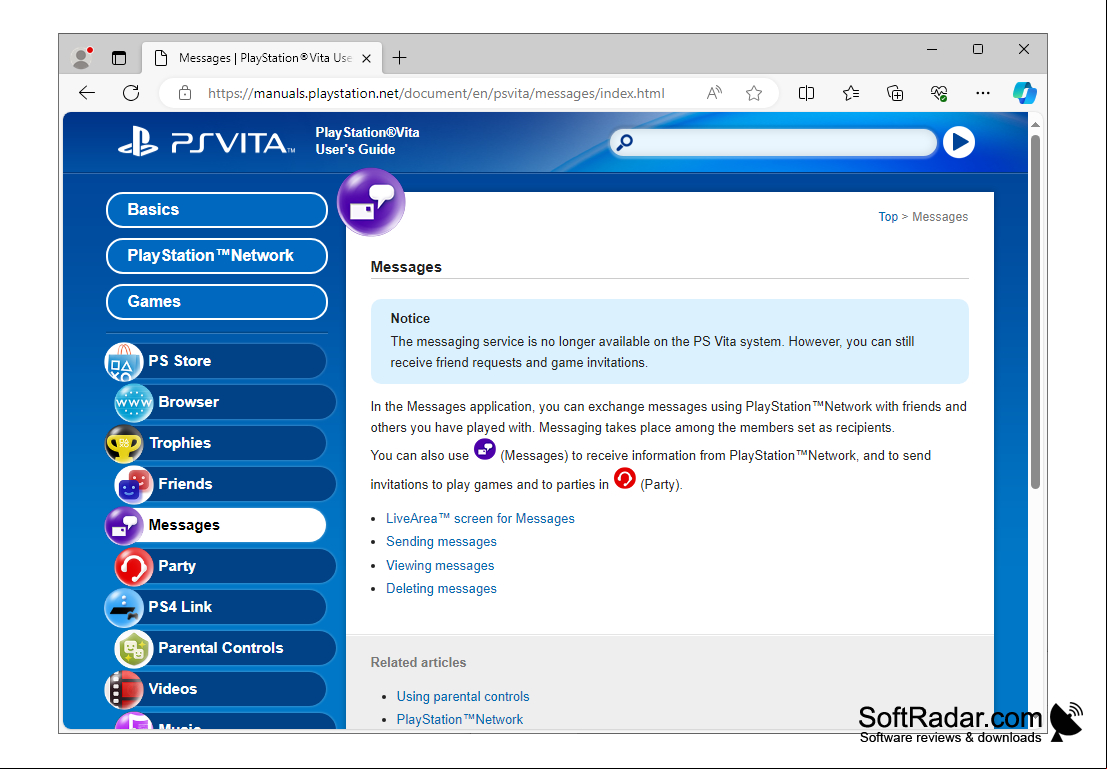Select Videos in the sidebar
The height and width of the screenshot is (769, 1107).
tap(216, 688)
